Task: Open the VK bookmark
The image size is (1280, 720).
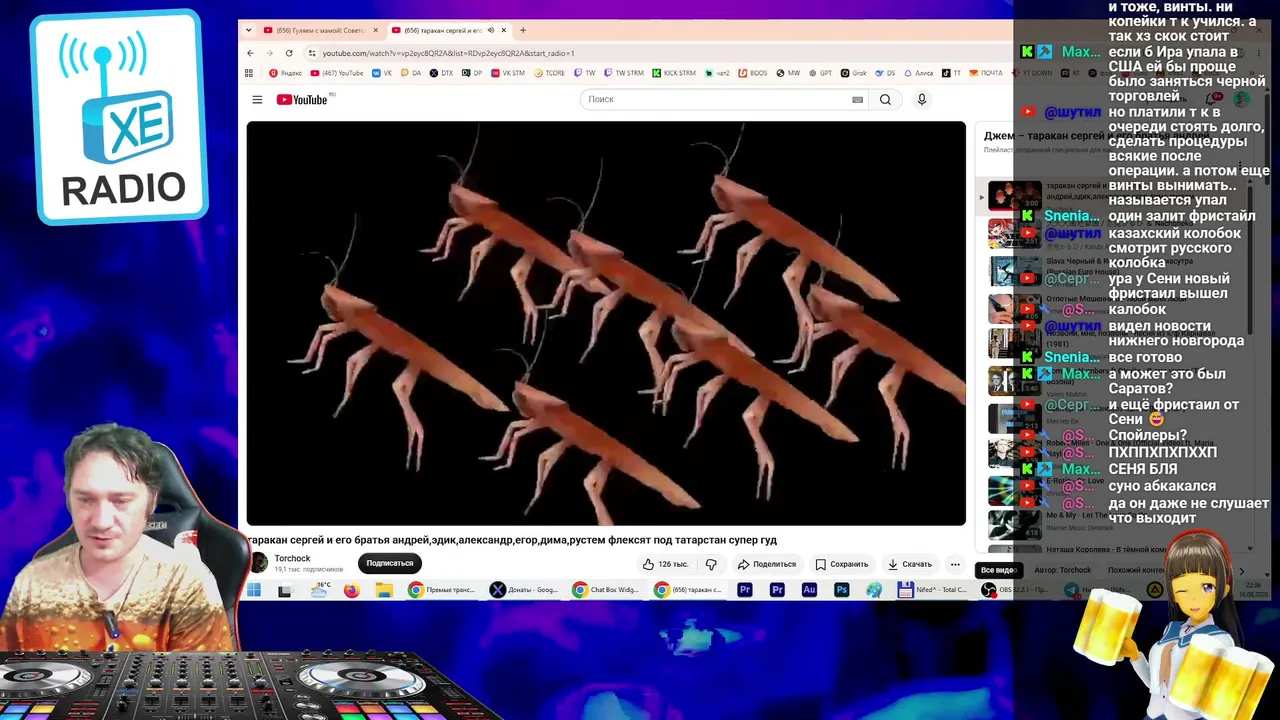Action: click(382, 73)
